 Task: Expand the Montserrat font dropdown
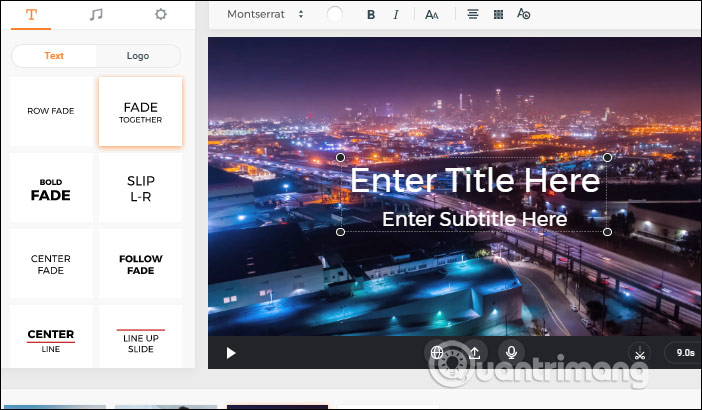[x=266, y=15]
